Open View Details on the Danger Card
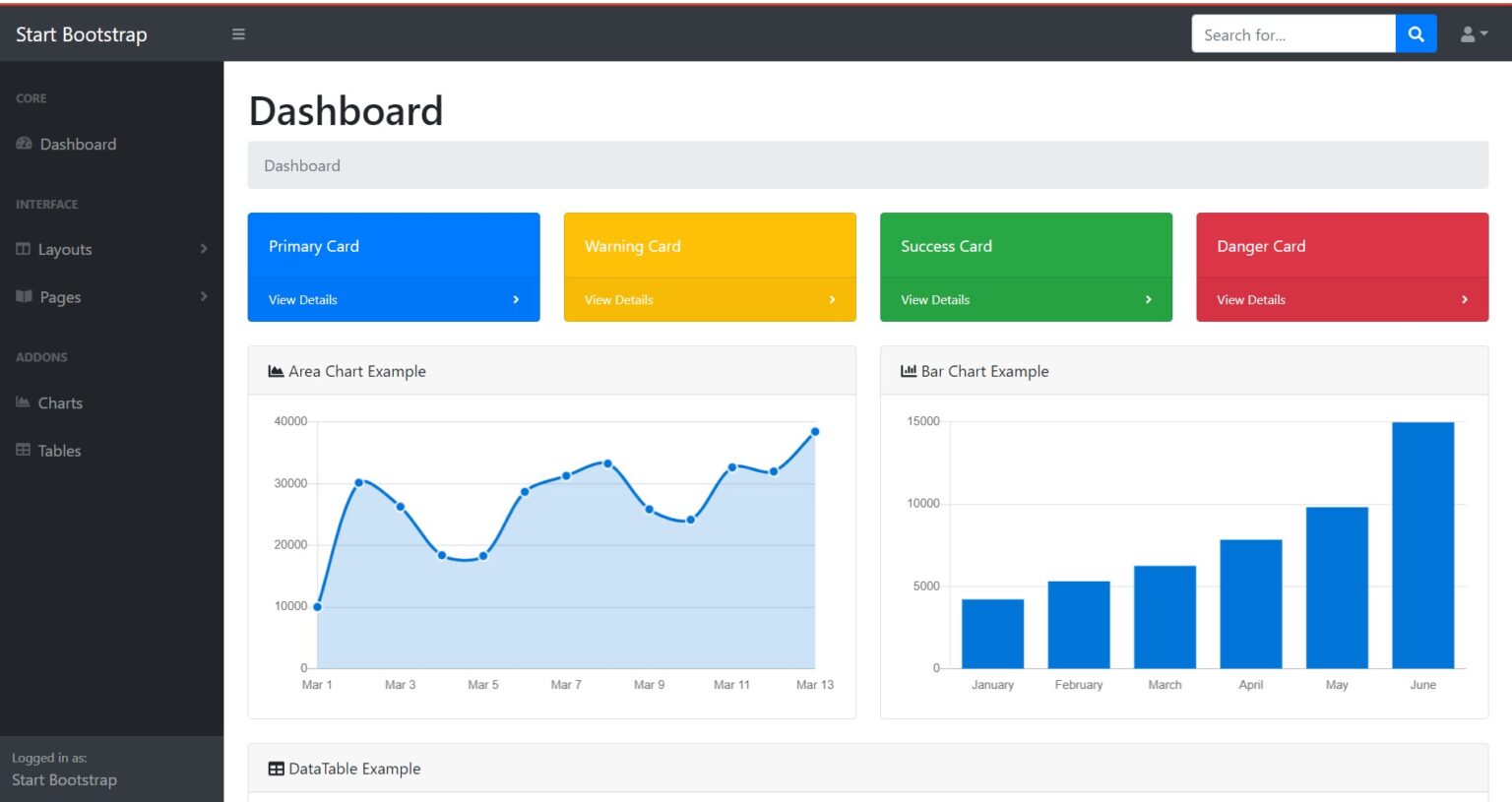This screenshot has width=1512, height=802. [x=1251, y=299]
